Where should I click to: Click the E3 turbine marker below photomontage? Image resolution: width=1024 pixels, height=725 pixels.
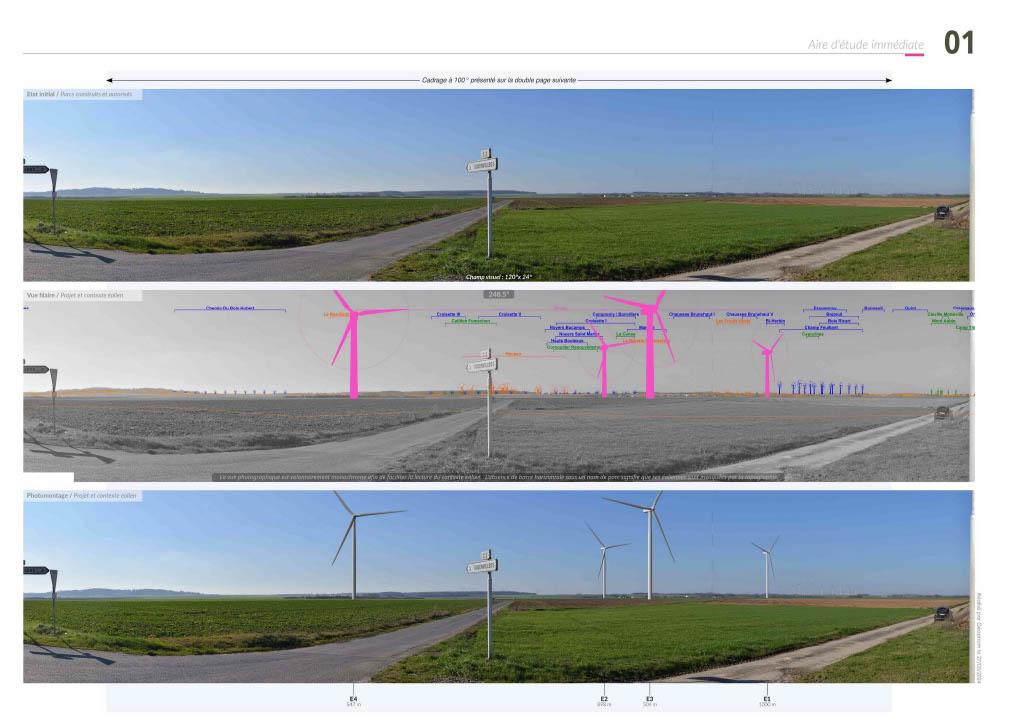[x=650, y=701]
